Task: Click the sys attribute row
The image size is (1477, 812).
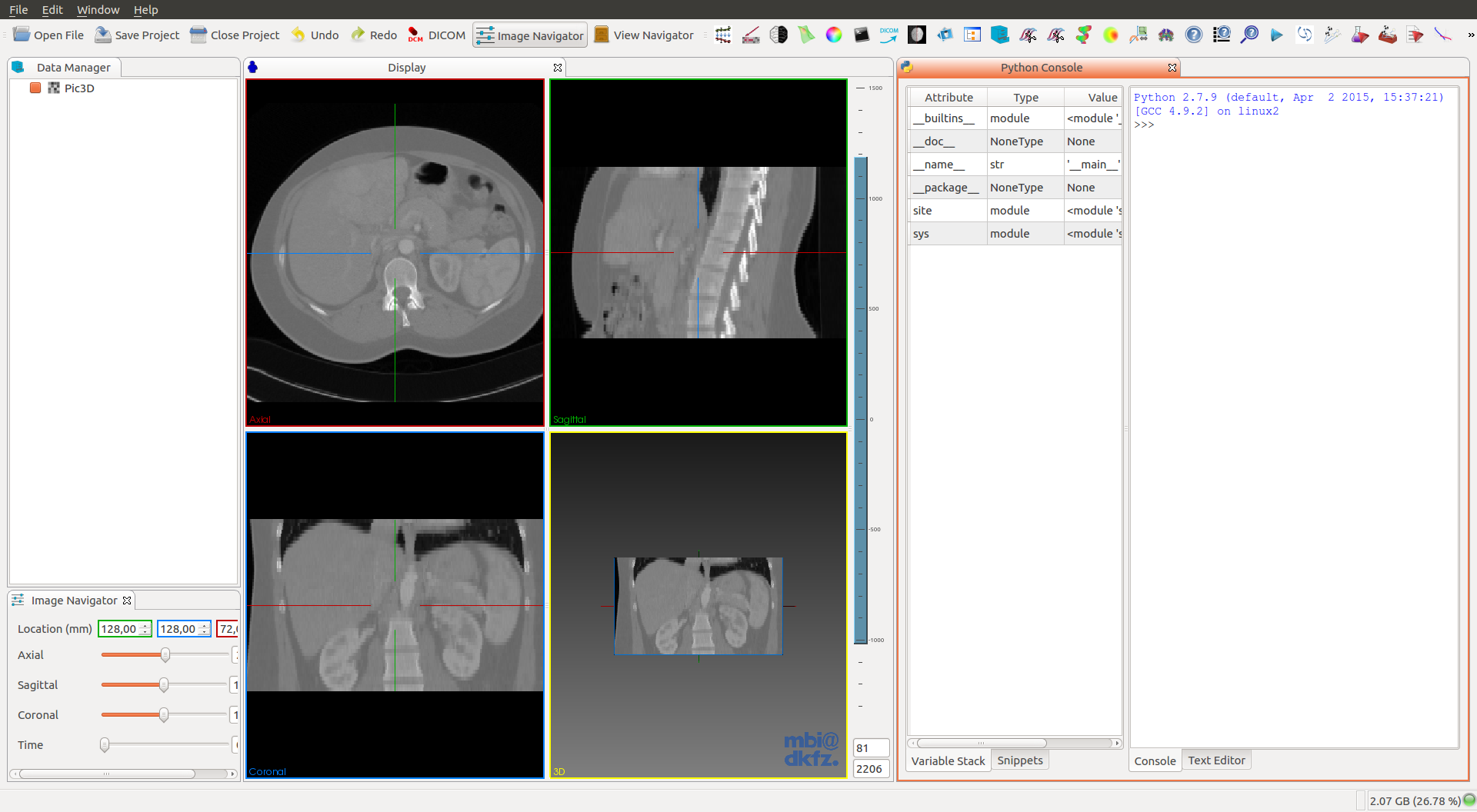Action: coord(1015,233)
